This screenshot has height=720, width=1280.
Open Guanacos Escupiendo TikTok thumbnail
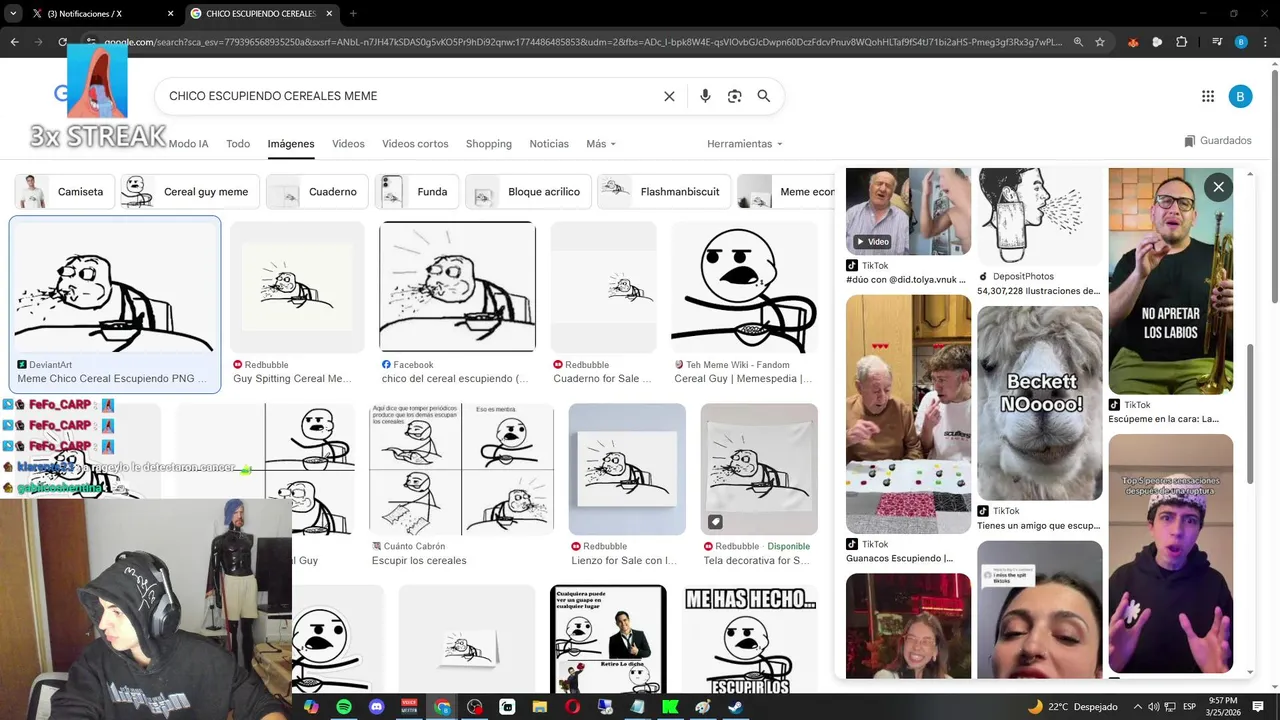(x=908, y=414)
